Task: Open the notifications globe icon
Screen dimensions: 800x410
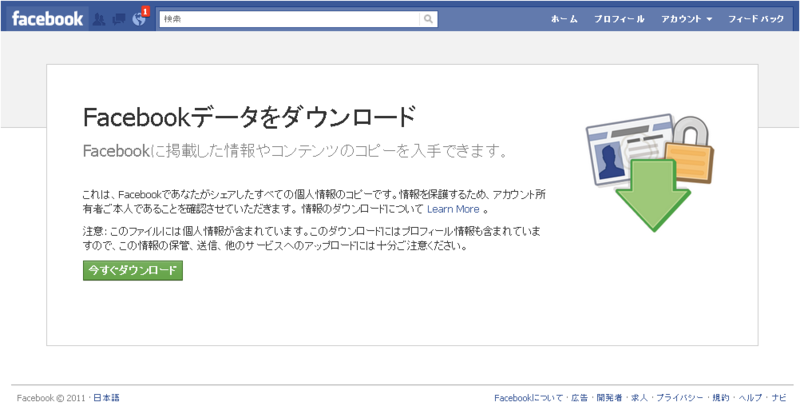Action: coord(138,19)
